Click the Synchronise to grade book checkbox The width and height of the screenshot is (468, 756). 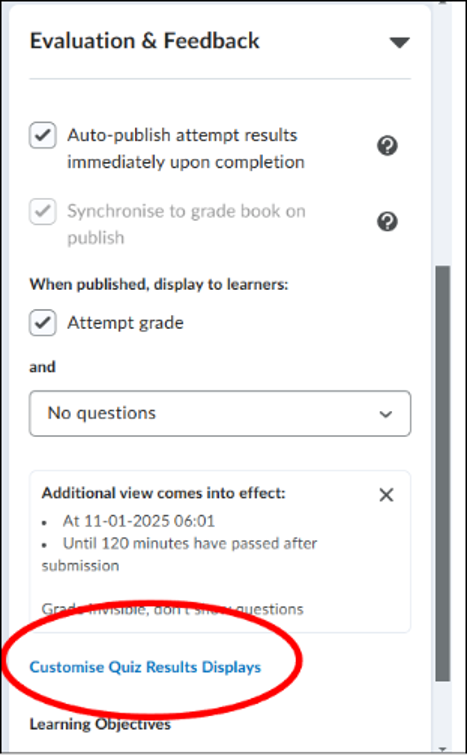(43, 211)
